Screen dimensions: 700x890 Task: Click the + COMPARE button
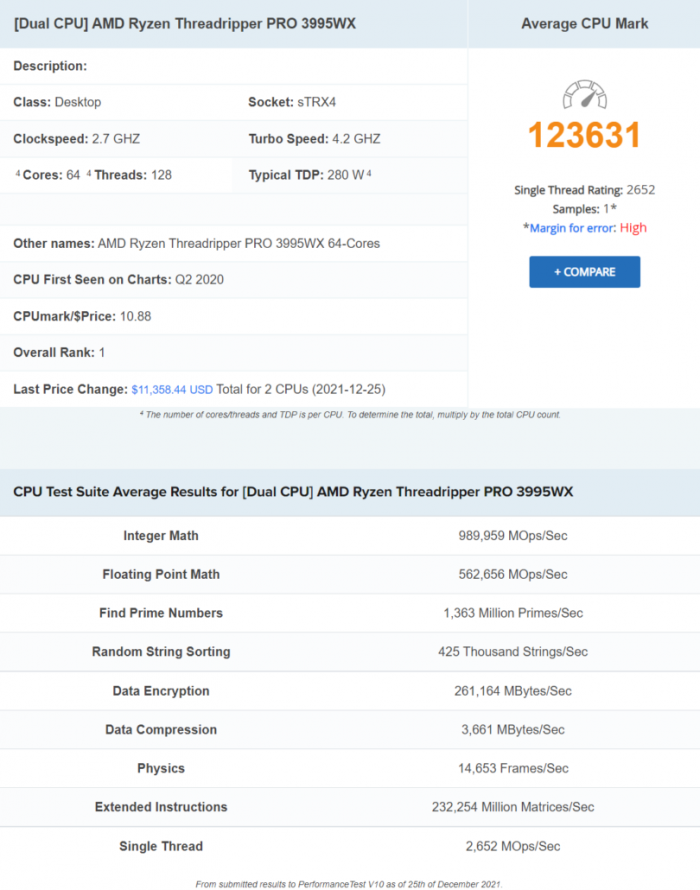coord(584,272)
